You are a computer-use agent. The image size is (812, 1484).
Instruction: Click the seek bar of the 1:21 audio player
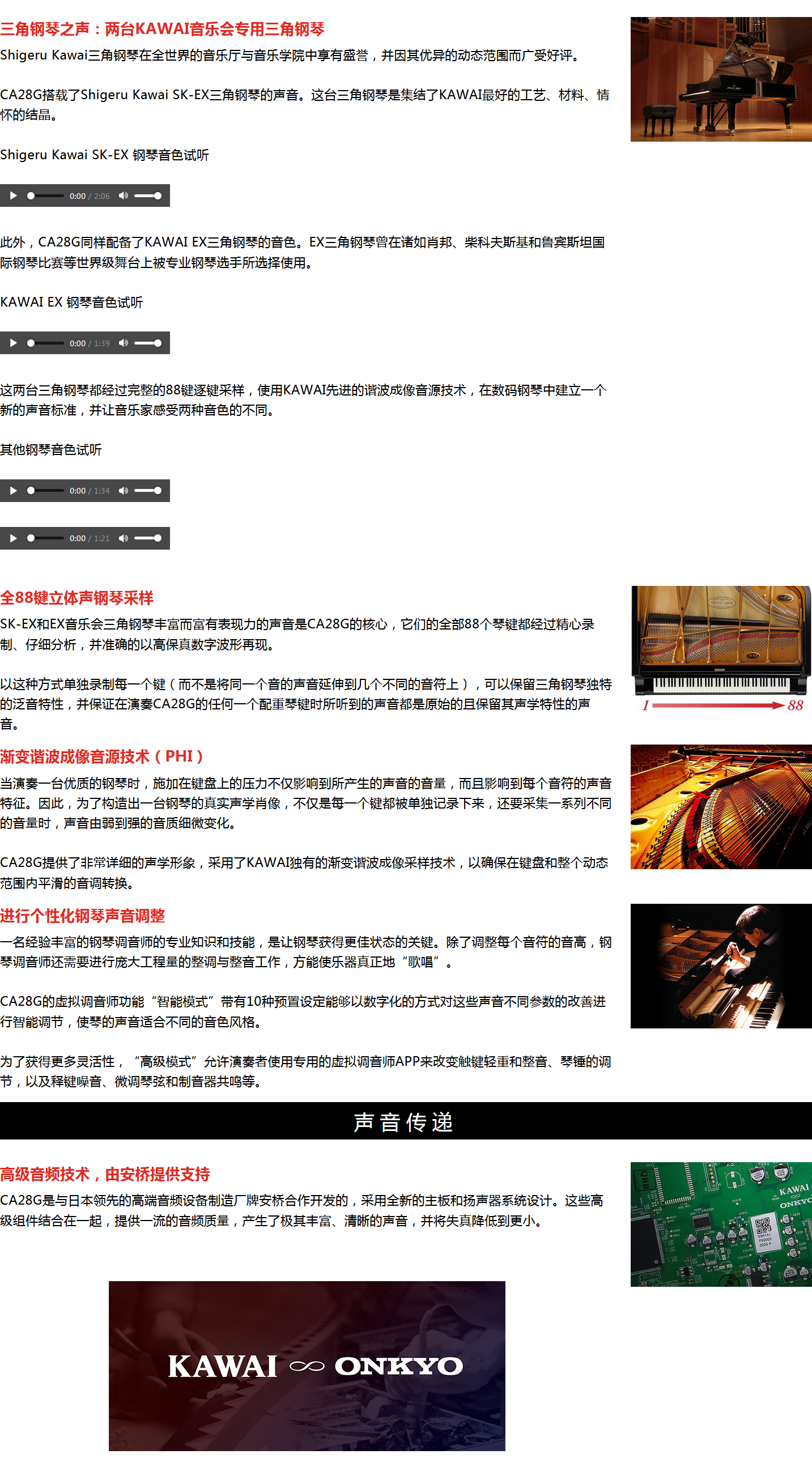46,539
